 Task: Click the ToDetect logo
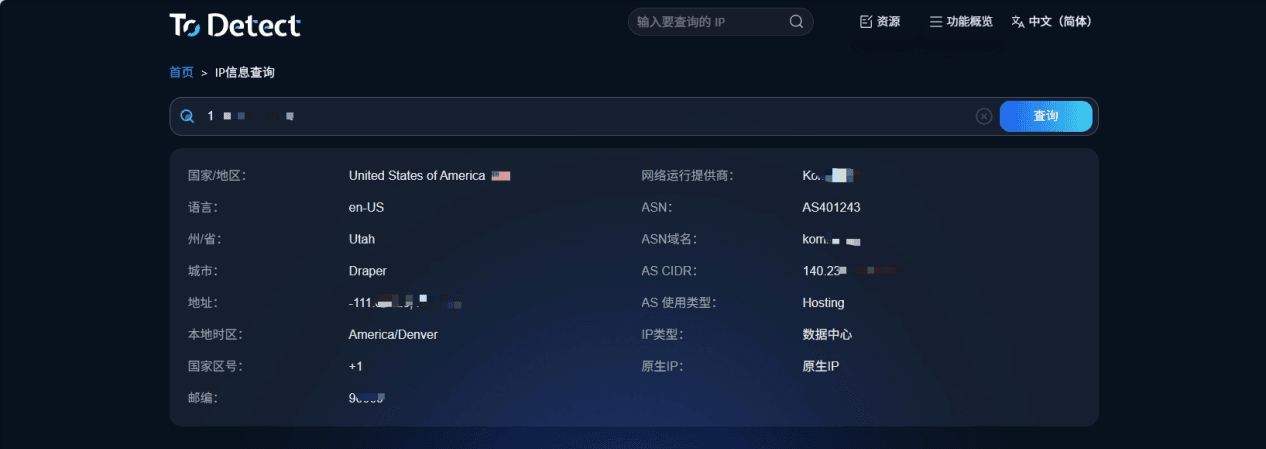tap(235, 24)
